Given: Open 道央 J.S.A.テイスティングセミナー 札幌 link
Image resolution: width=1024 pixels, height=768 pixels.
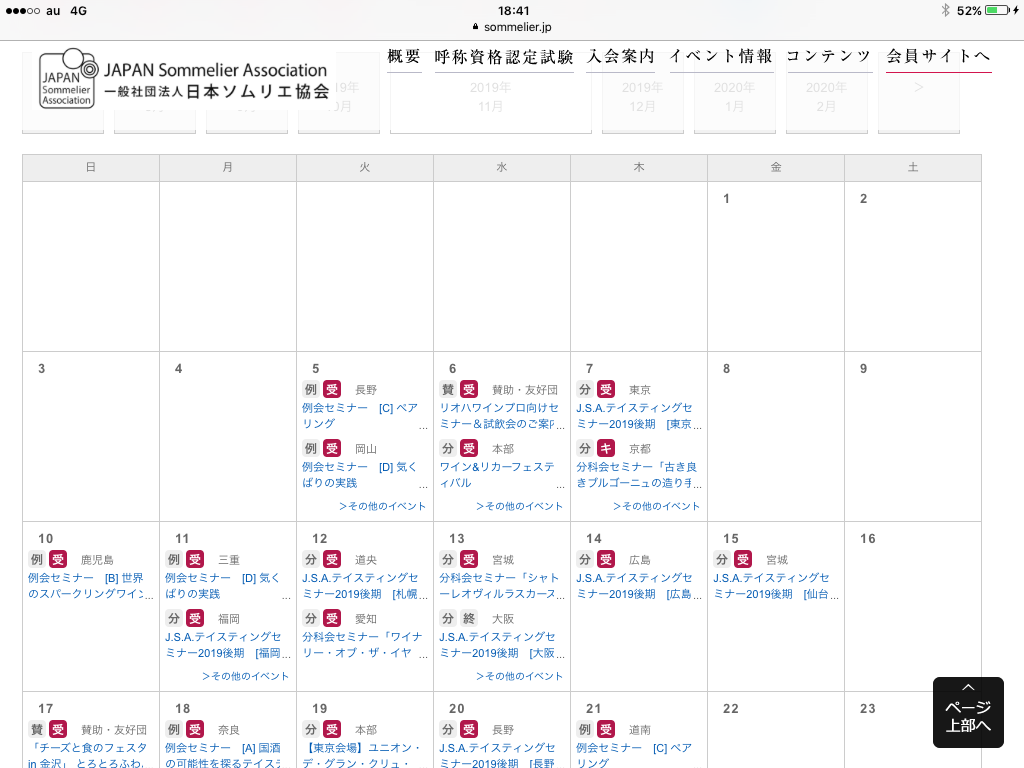Looking at the screenshot, I should pyautogui.click(x=363, y=586).
